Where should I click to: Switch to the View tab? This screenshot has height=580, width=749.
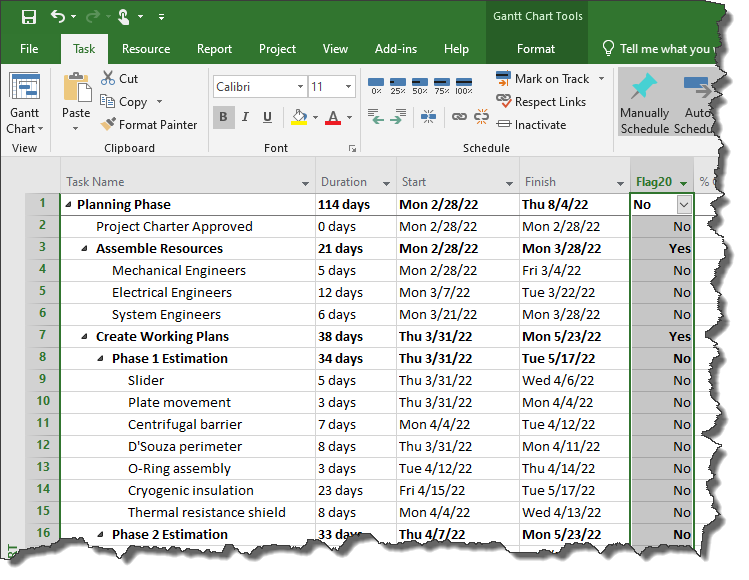click(335, 49)
